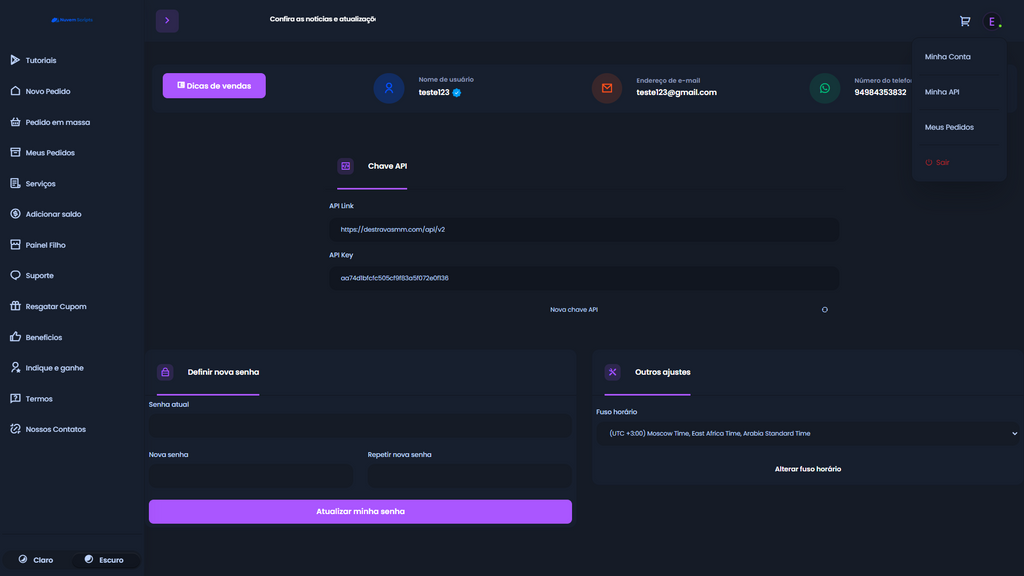The width and height of the screenshot is (1024, 576).
Task: Switch to Escuro dark theme
Action: coord(105,560)
